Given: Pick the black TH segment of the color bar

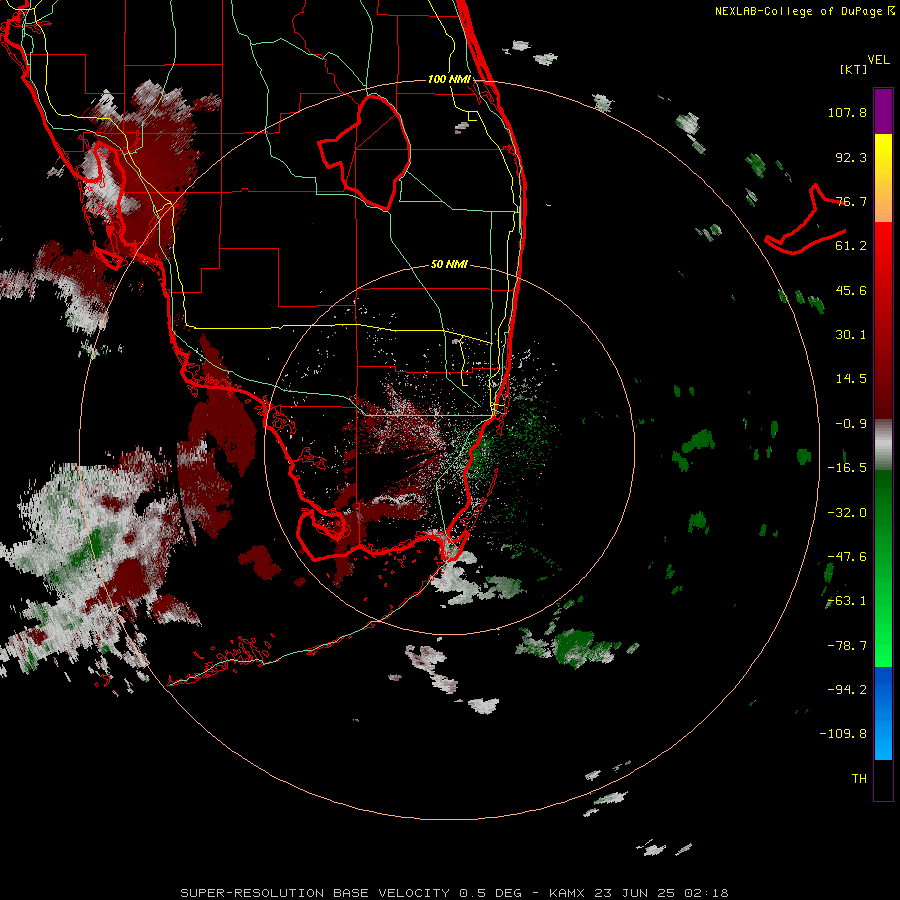Looking at the screenshot, I should coord(883,780).
